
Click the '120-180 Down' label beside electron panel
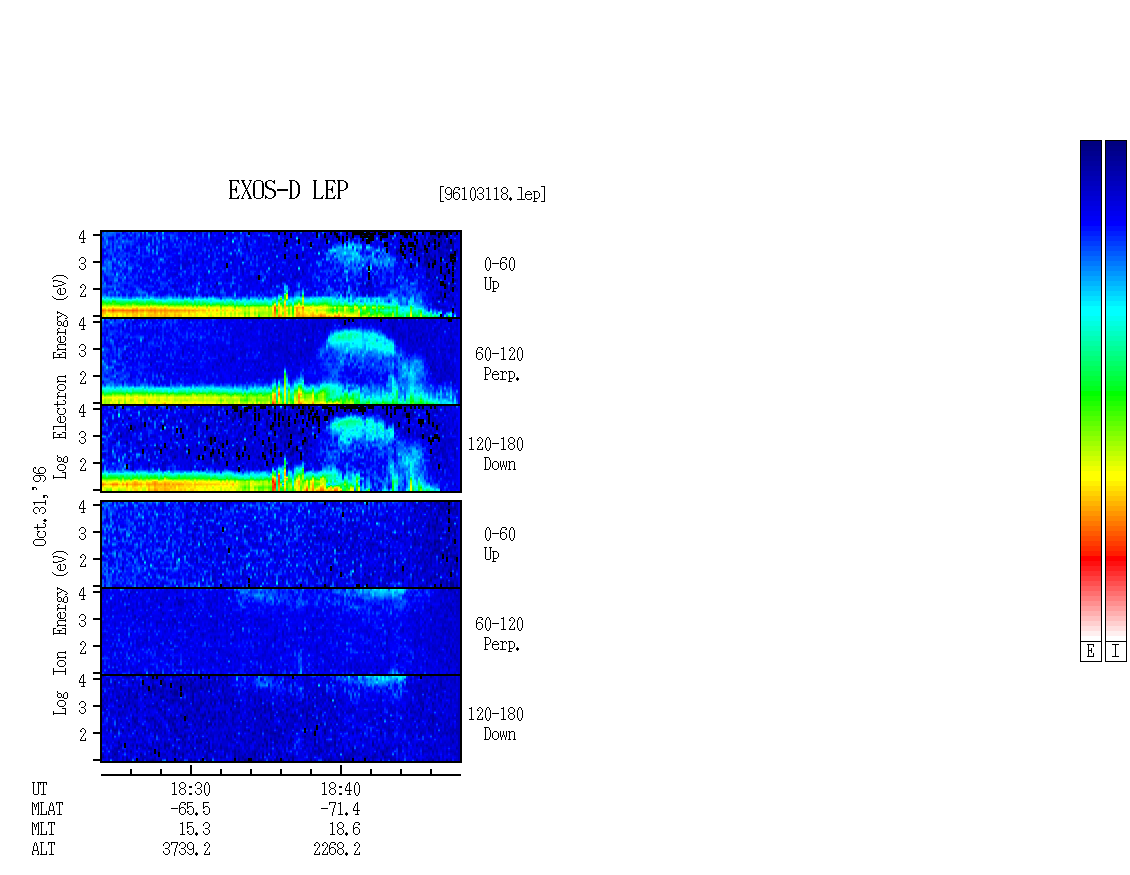[496, 454]
